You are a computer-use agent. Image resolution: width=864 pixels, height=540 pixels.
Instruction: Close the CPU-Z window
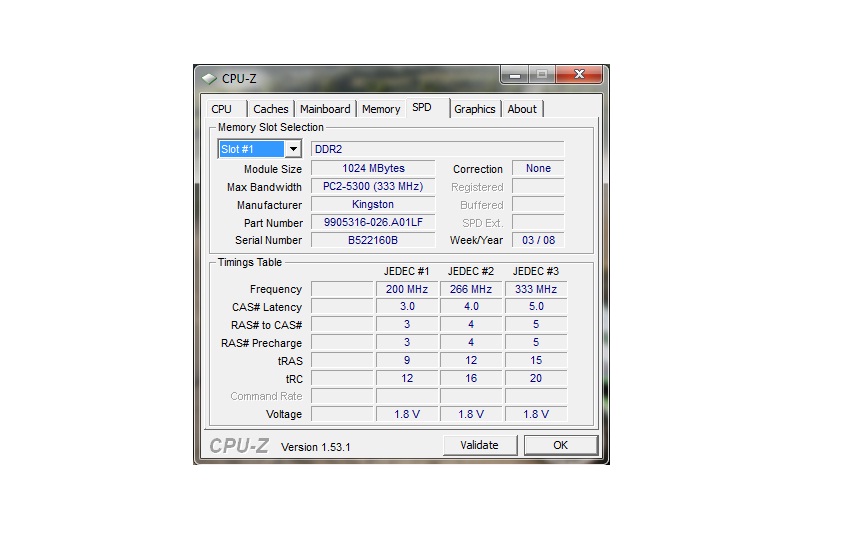tap(579, 74)
